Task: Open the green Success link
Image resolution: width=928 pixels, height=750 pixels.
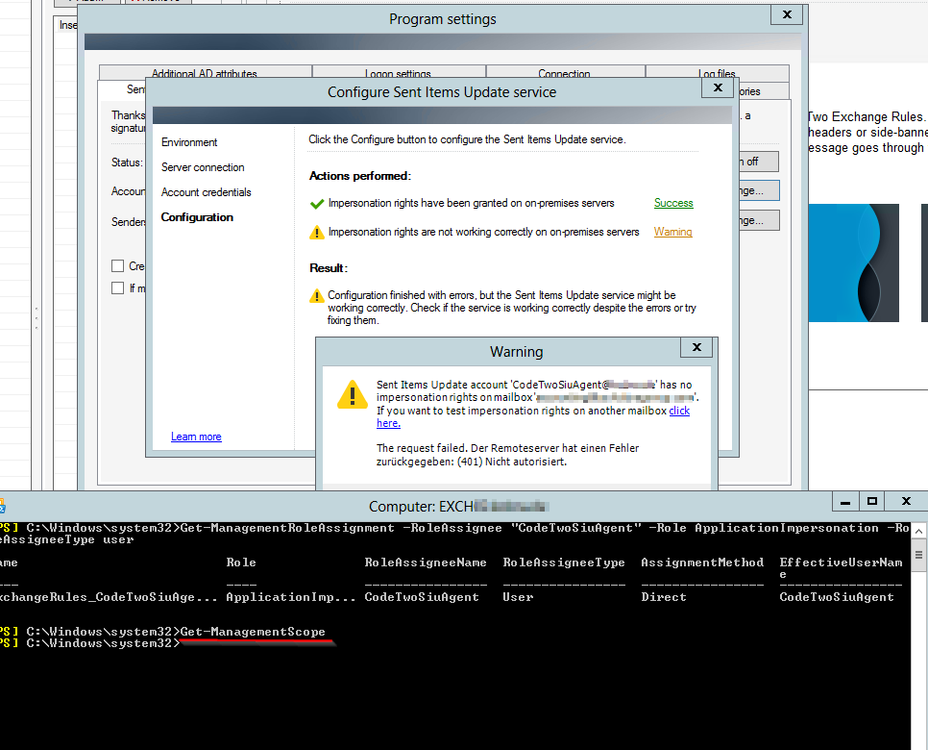Action: click(673, 203)
